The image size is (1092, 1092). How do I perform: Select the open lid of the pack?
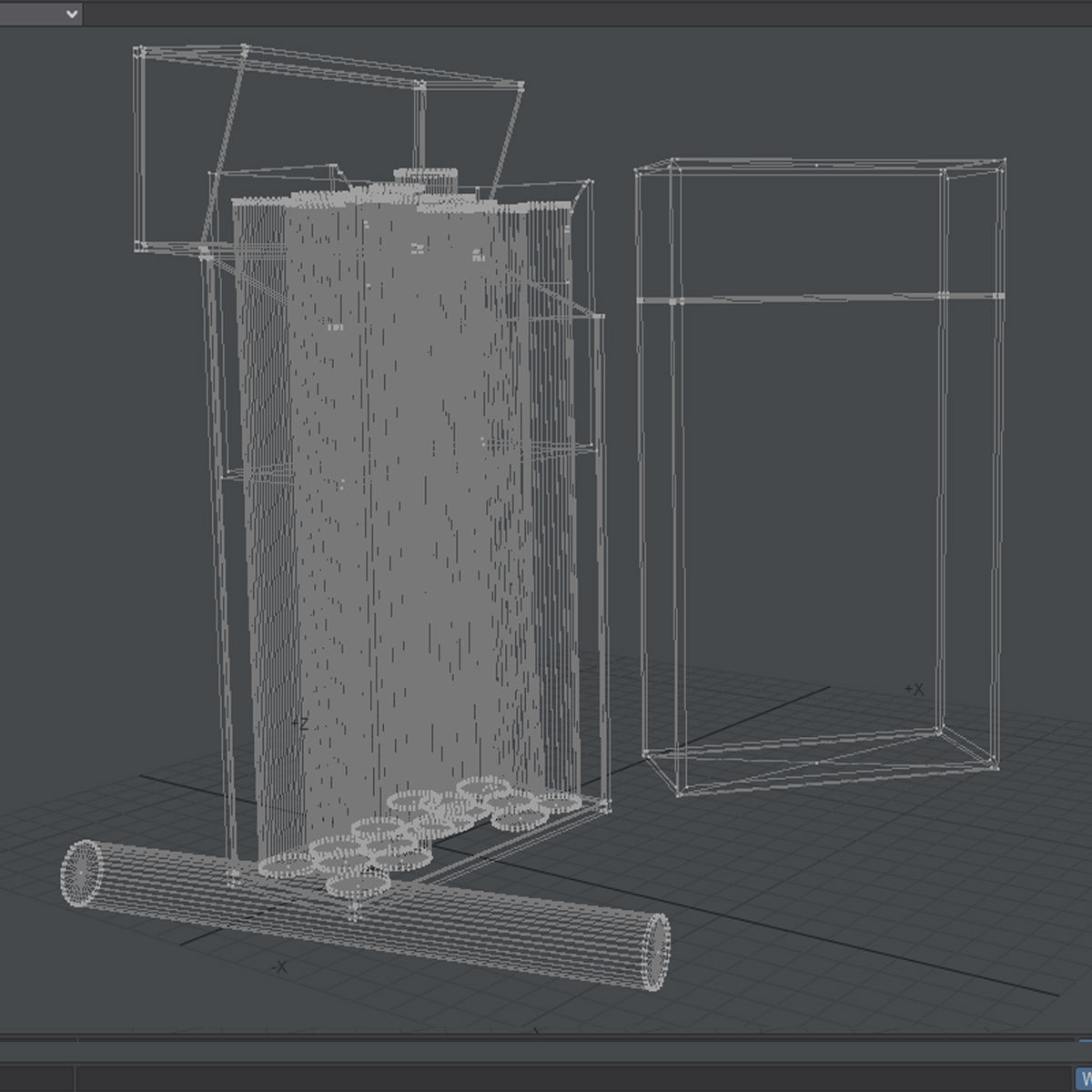[x=329, y=148]
